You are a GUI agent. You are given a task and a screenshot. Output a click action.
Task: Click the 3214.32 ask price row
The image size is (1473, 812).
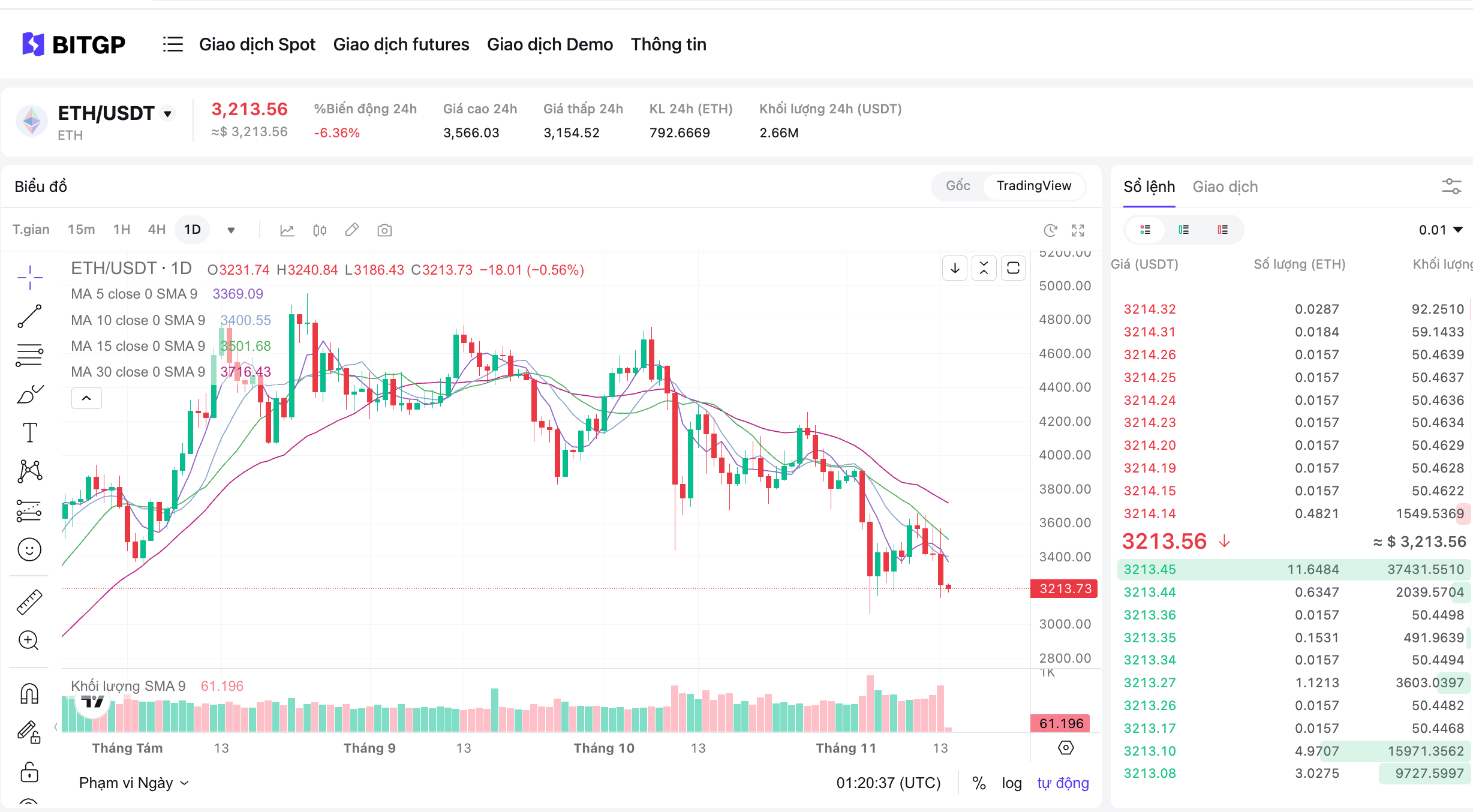1150,309
